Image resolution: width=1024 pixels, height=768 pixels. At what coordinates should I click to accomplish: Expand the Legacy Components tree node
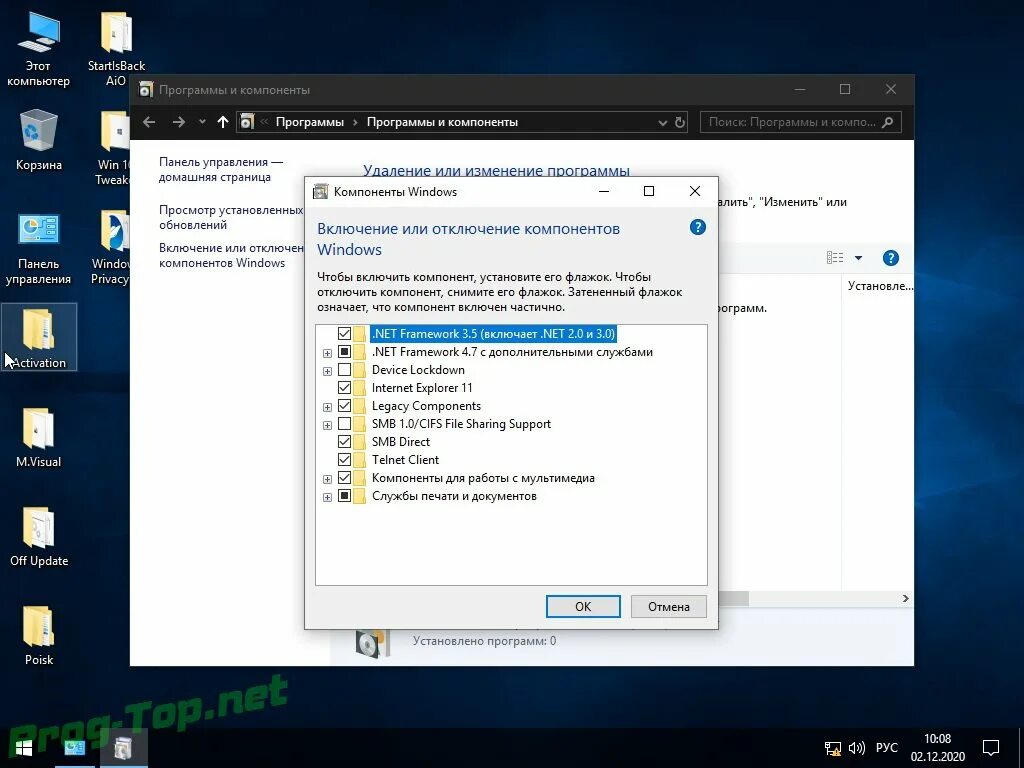327,408
